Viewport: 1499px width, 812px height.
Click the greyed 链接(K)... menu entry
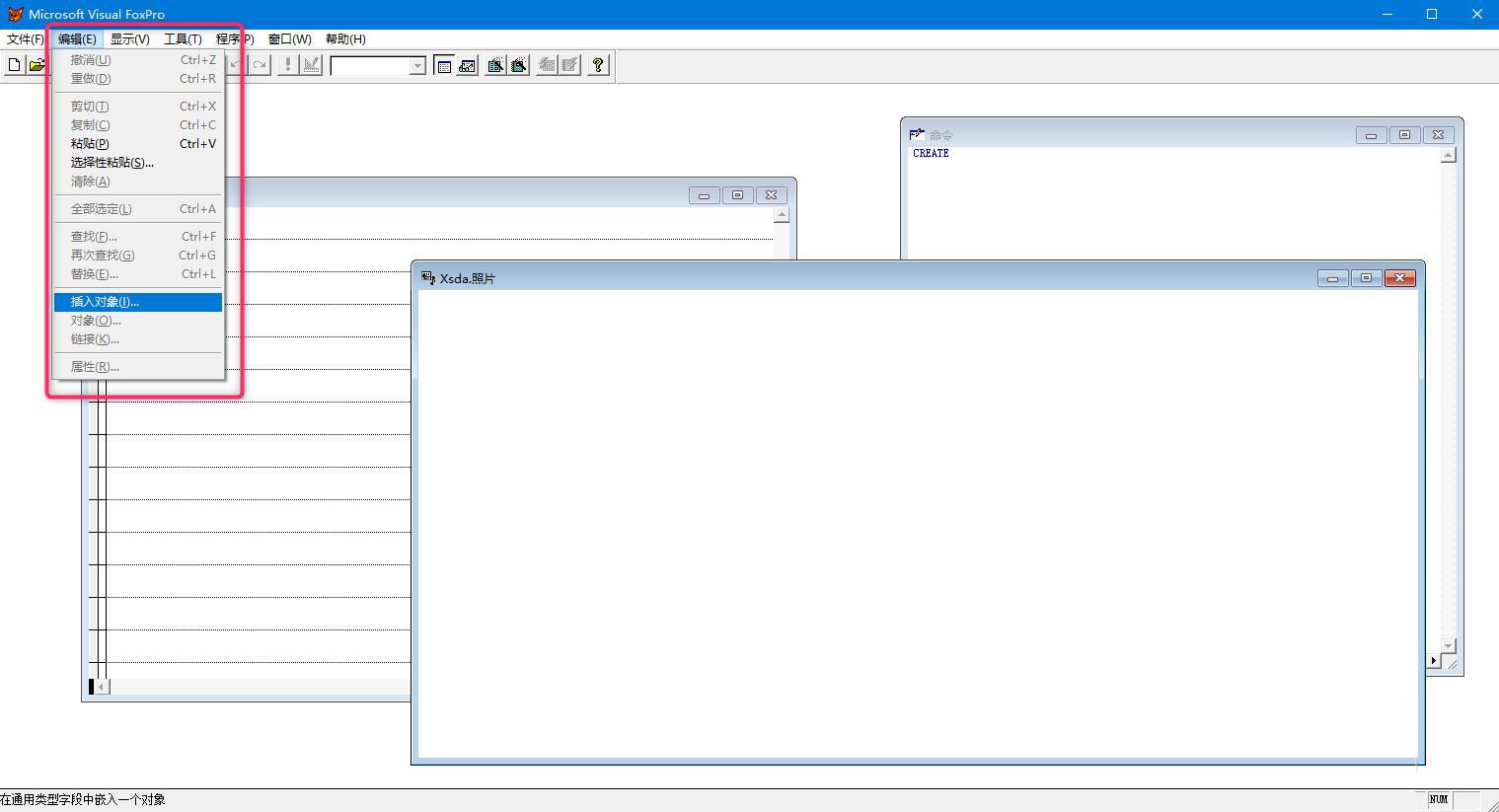tap(138, 339)
